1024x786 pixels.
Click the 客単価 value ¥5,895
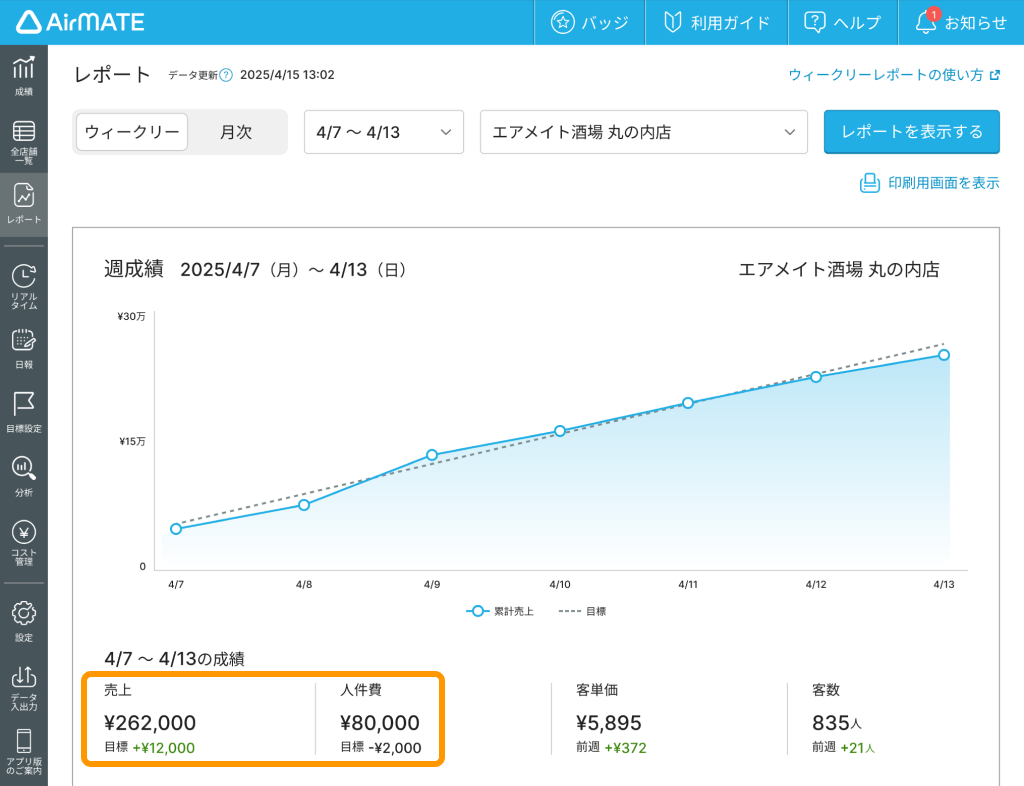[x=609, y=723]
